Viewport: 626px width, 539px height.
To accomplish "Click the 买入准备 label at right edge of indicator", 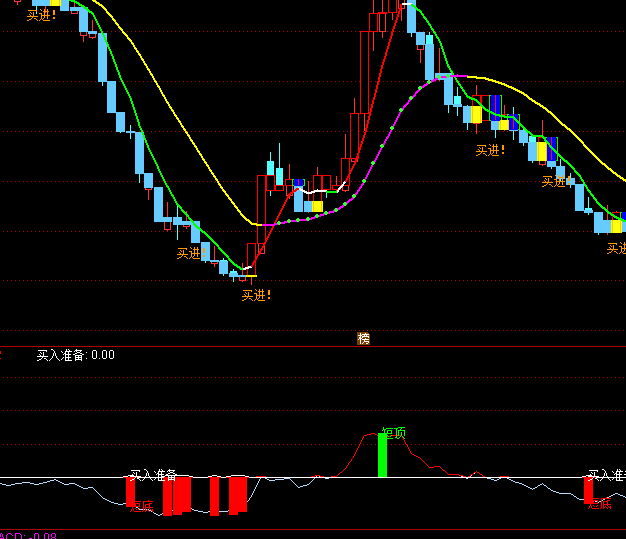I will click(x=605, y=475).
